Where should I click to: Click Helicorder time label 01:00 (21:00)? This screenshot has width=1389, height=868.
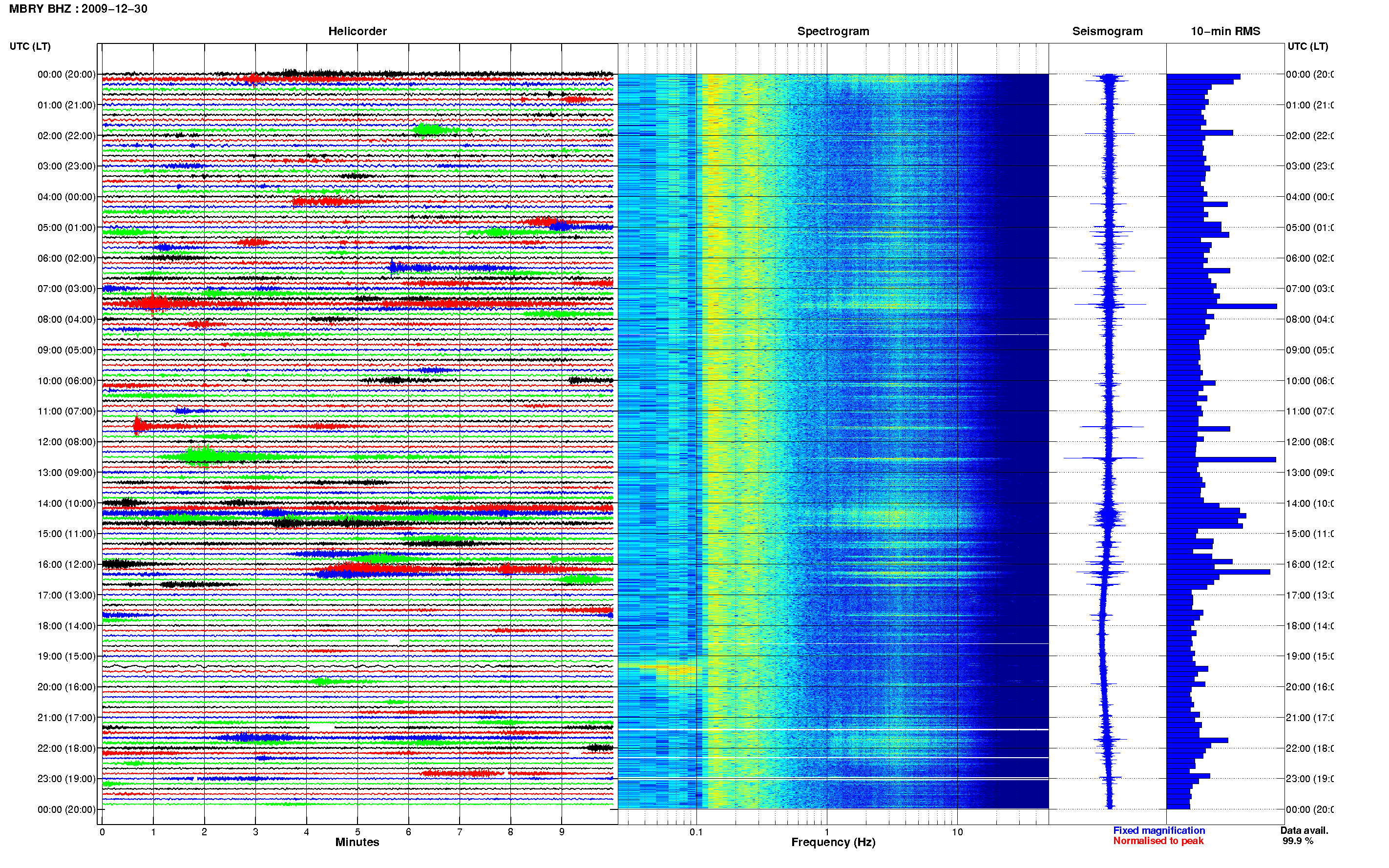tap(66, 105)
